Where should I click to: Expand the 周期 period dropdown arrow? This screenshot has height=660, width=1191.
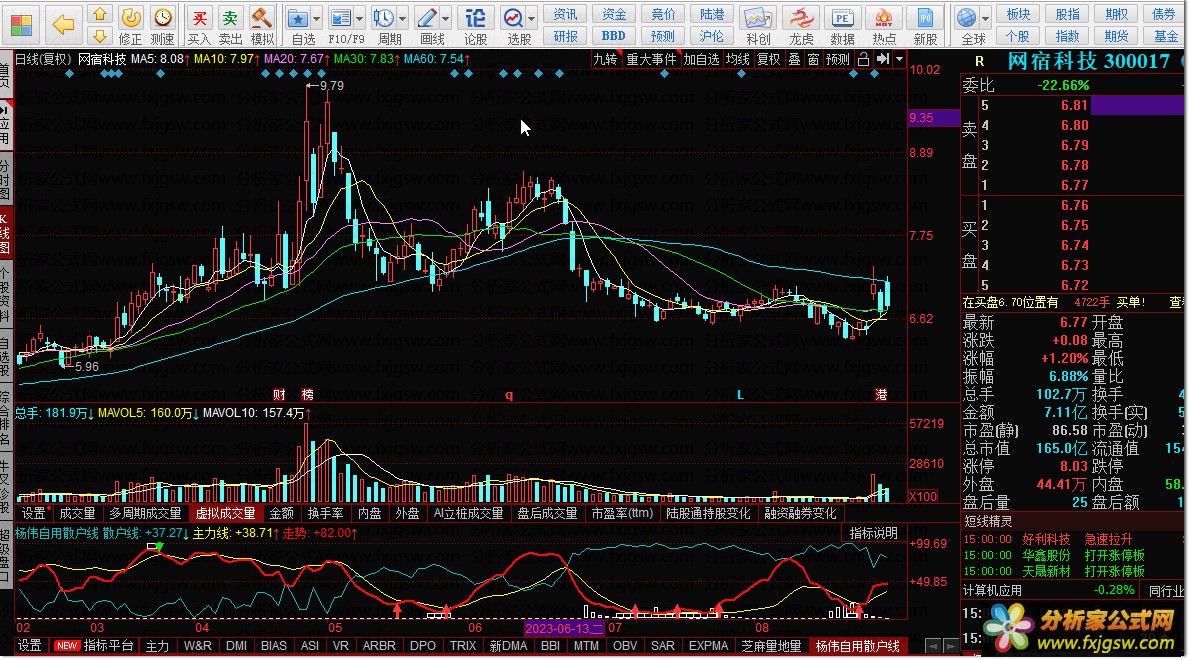403,18
